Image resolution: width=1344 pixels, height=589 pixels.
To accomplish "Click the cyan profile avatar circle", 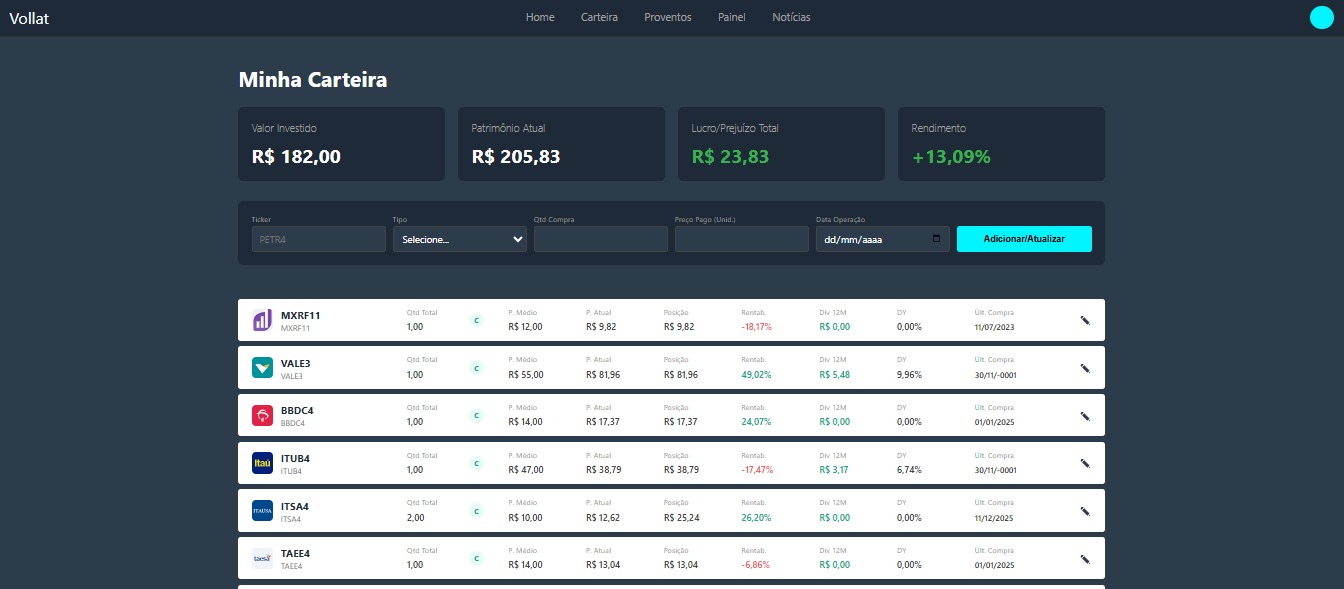I will coord(1322,17).
